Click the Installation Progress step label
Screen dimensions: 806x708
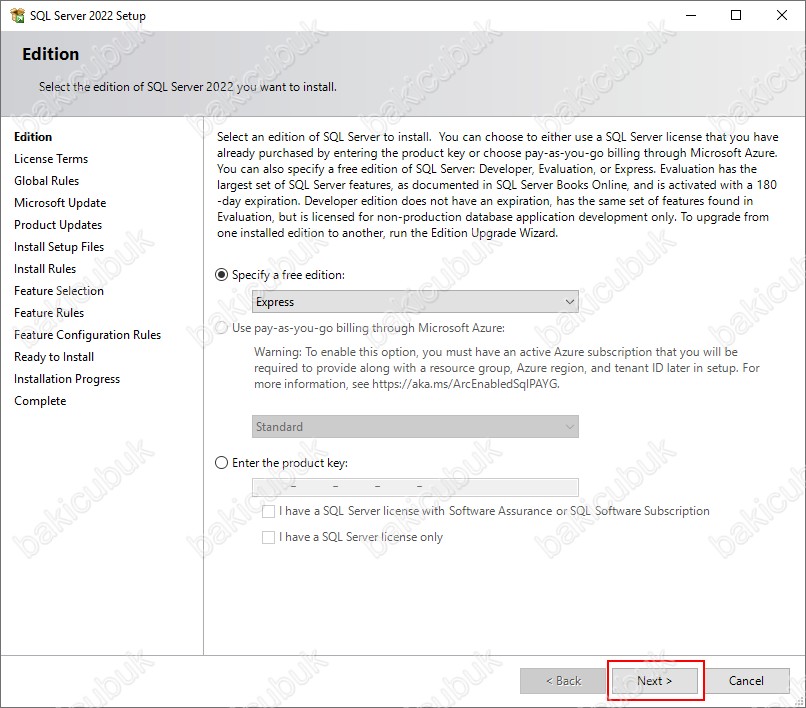[x=67, y=379]
